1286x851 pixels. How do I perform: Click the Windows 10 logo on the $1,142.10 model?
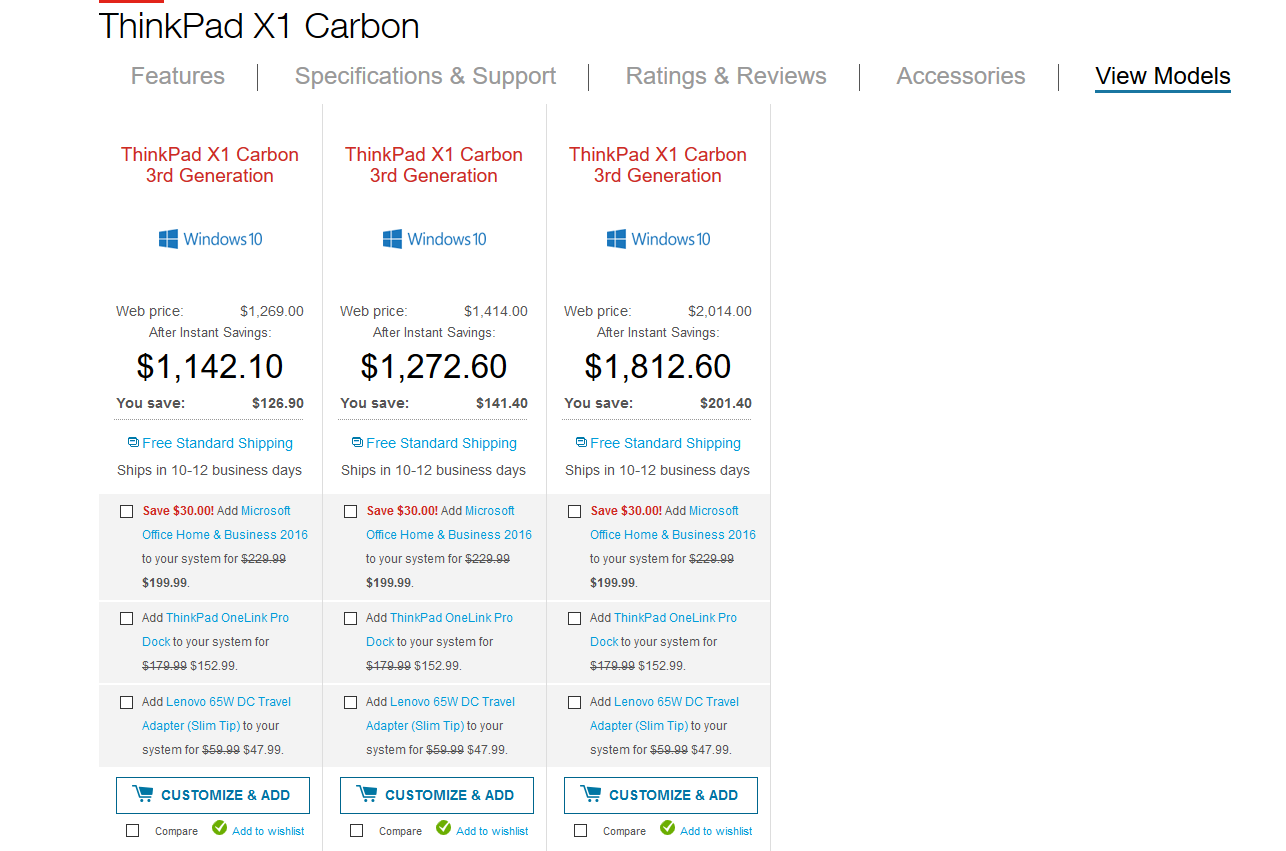click(x=210, y=239)
